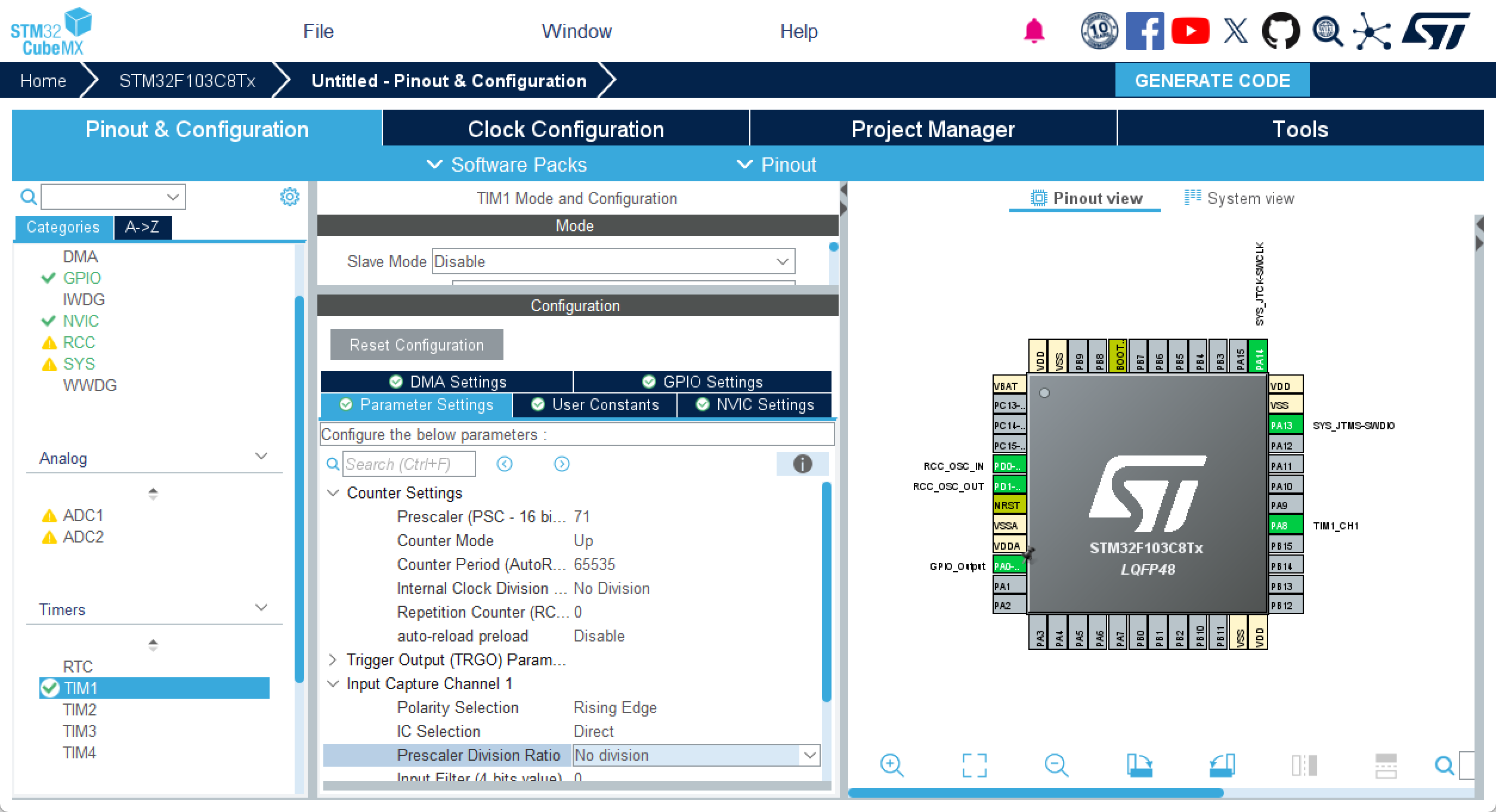
Task: Click the PA8 pin on the chip
Action: click(1285, 525)
